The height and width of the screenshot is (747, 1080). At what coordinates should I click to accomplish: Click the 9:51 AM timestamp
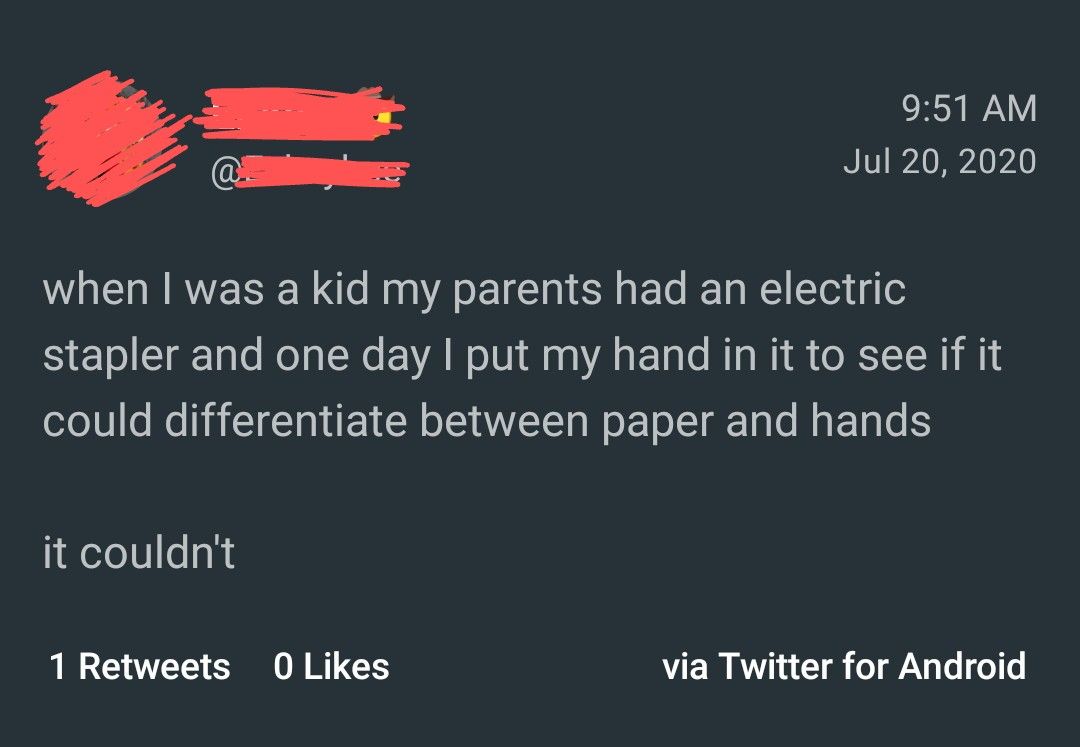[x=969, y=108]
